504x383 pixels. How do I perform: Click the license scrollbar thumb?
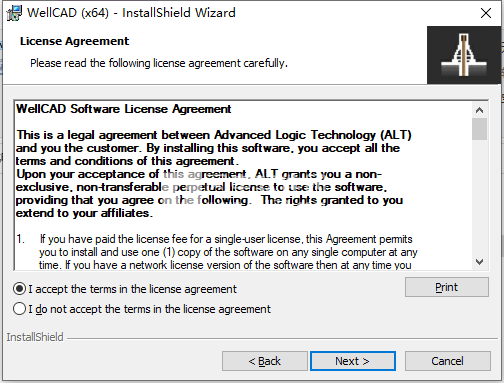(479, 129)
